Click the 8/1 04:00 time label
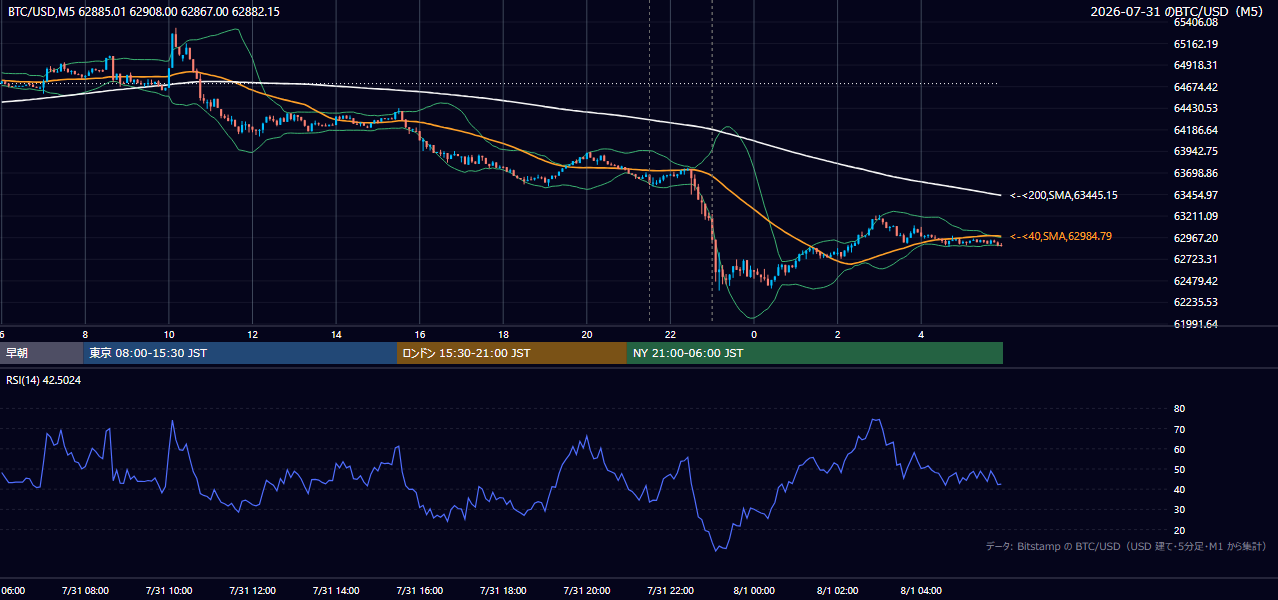 (922, 591)
